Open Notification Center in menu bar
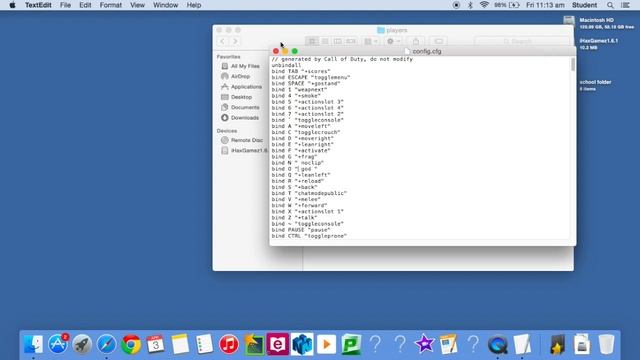 click(x=625, y=5)
